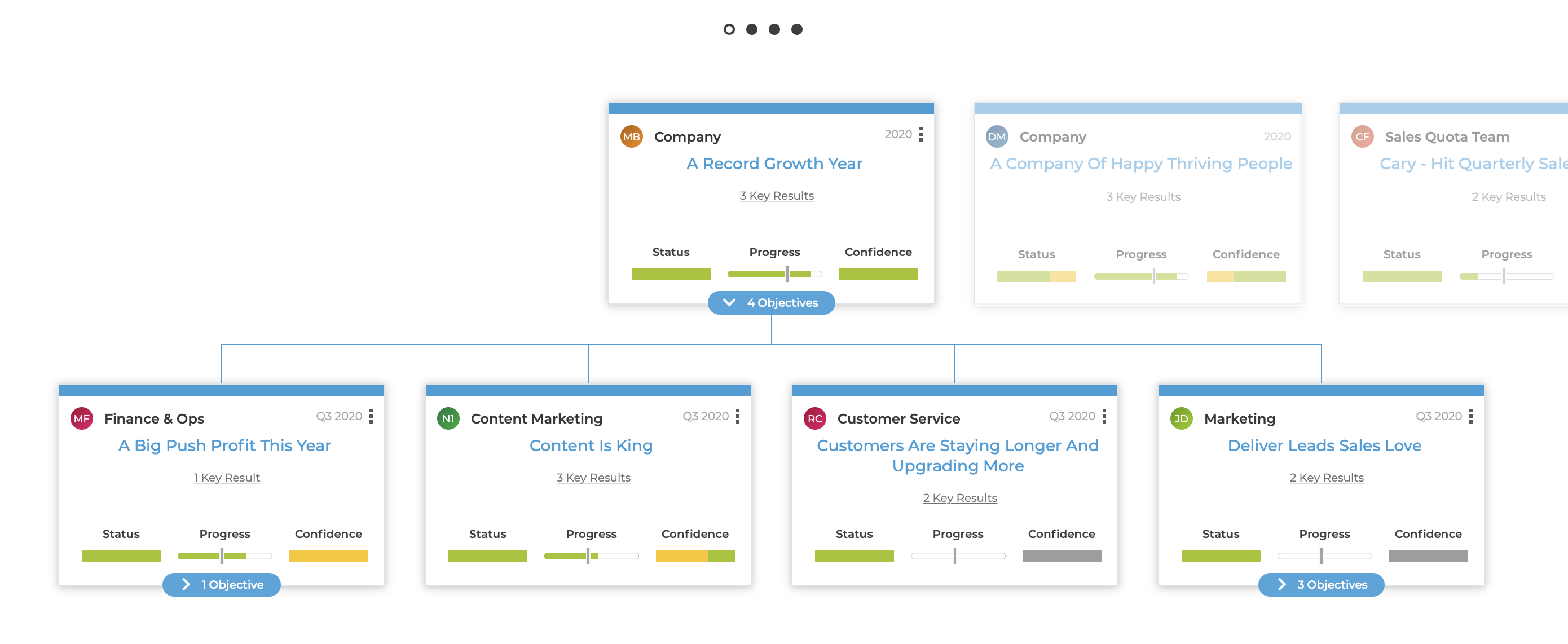Open three-dot menu on Marketing card
The height and width of the screenshot is (644, 1568).
pos(1470,416)
